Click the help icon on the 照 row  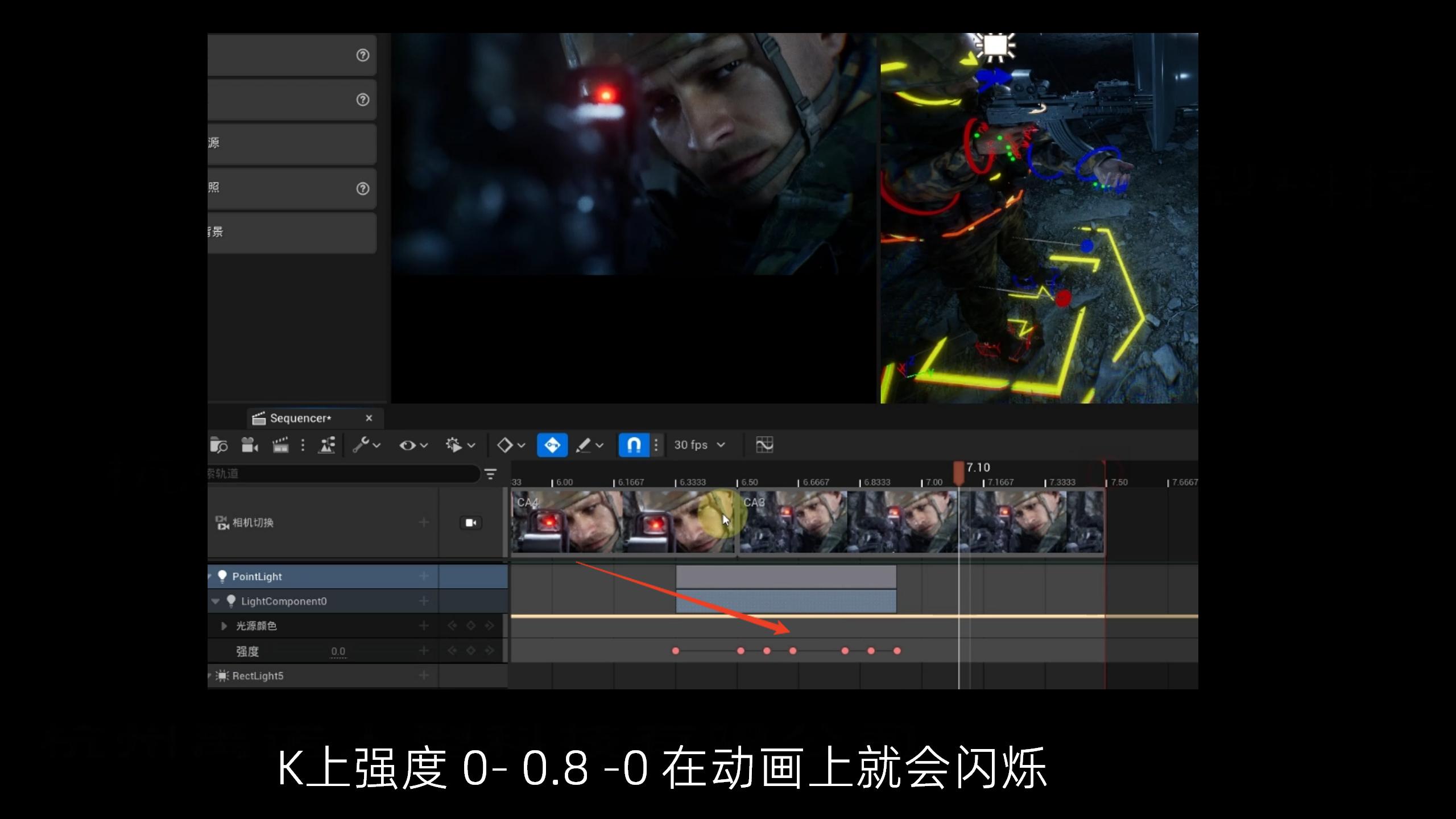tap(363, 188)
